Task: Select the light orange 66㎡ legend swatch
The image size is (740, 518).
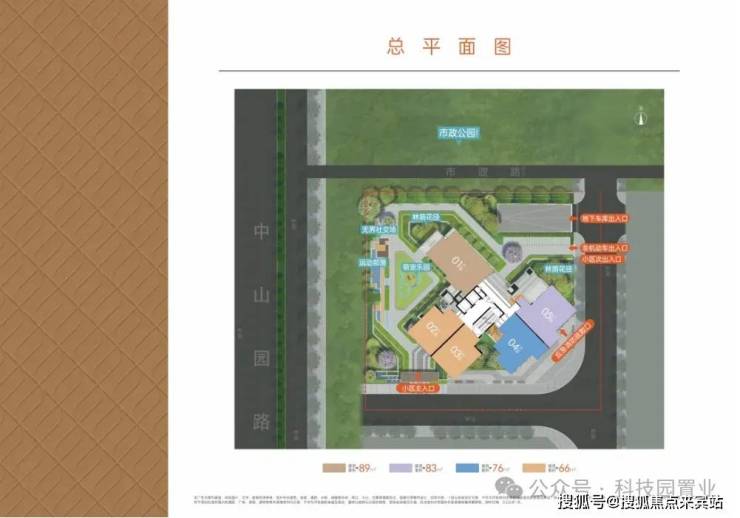Action: coord(534,468)
